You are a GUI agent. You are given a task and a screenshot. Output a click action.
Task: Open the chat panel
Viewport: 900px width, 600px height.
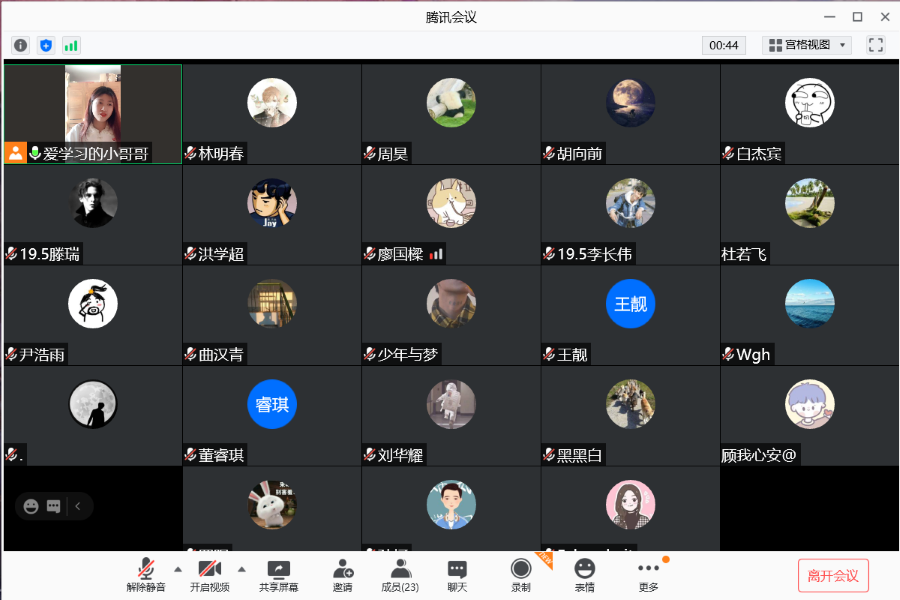[x=457, y=575]
